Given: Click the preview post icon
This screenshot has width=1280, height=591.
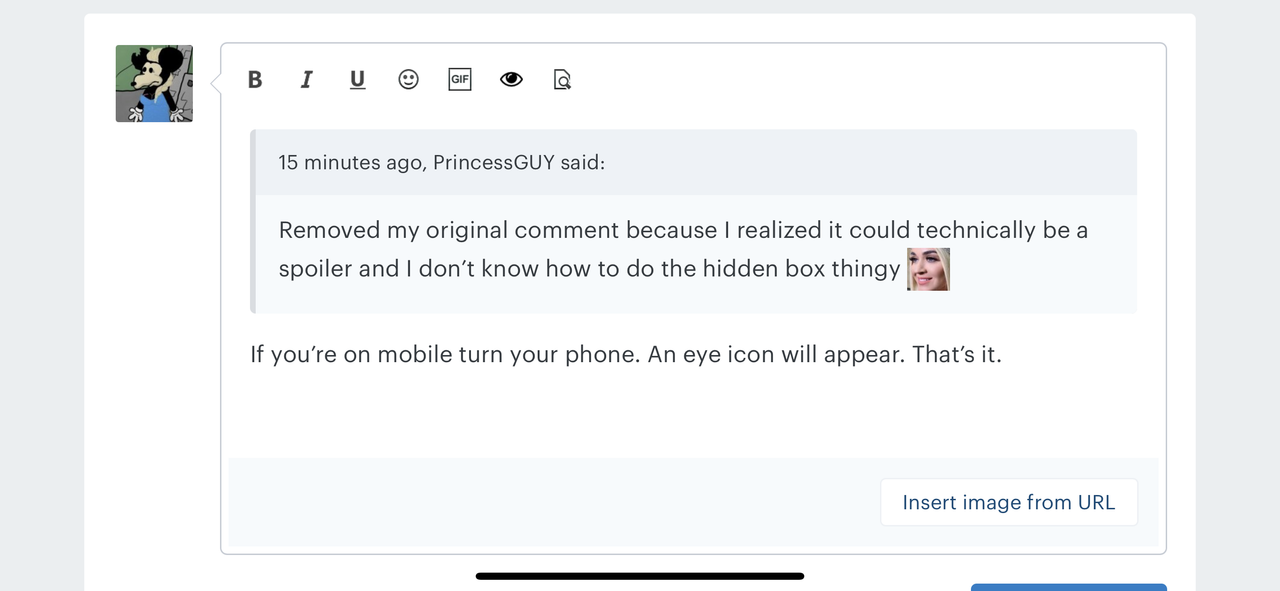Looking at the screenshot, I should point(562,80).
